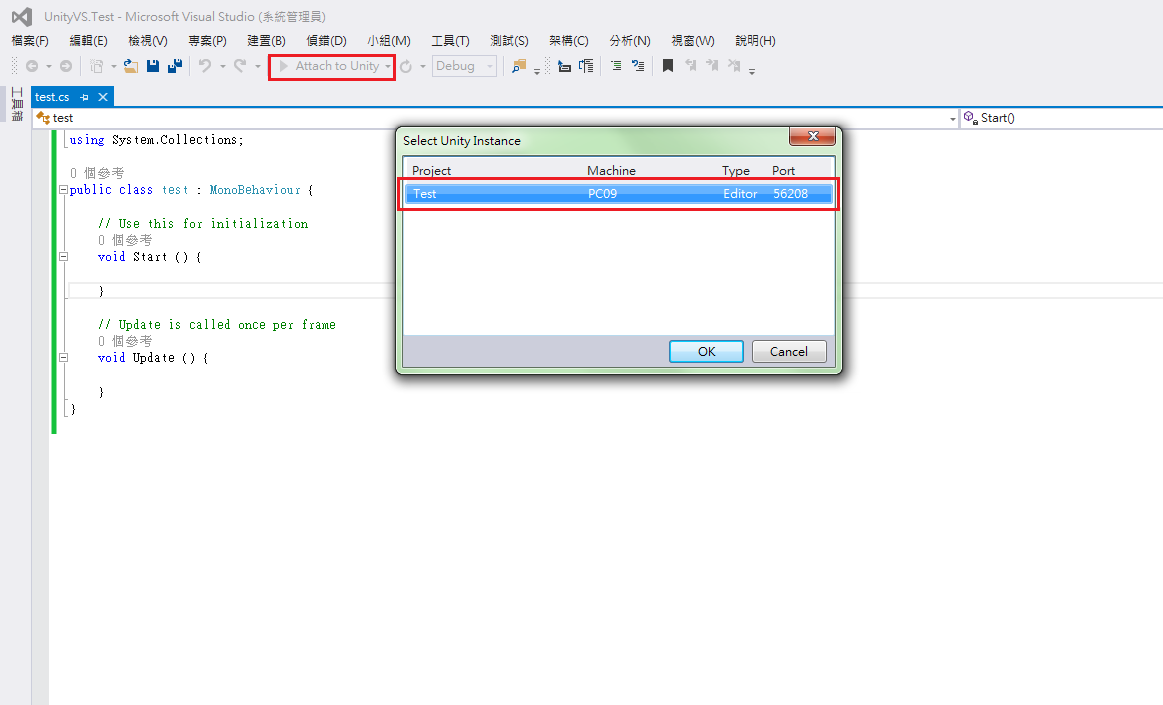Open the New Project dropdown arrow
Image resolution: width=1163 pixels, height=705 pixels.
pos(113,67)
